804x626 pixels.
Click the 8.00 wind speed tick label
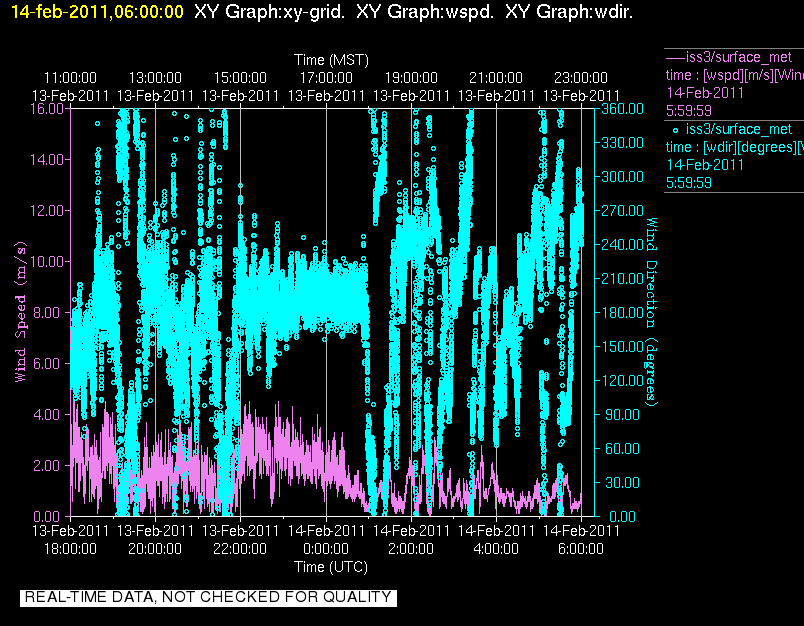coord(47,312)
